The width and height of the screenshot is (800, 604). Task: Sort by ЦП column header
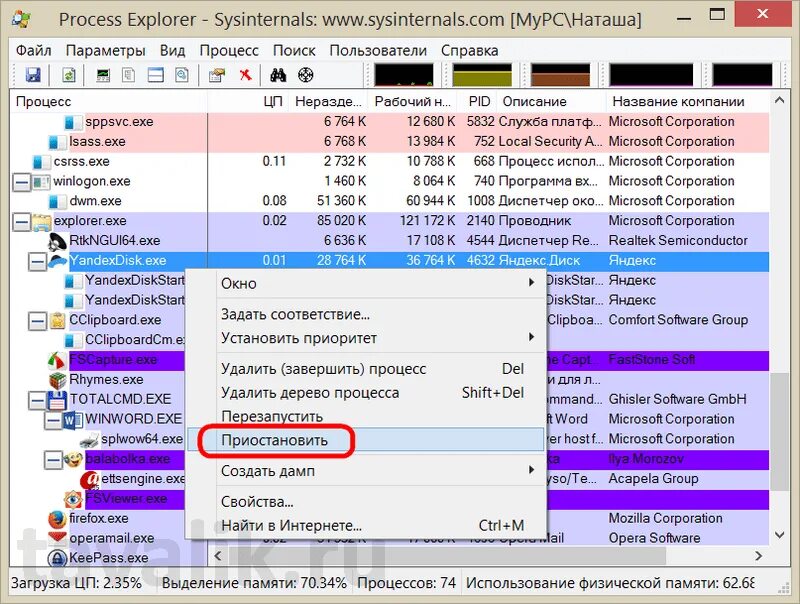tap(248, 102)
